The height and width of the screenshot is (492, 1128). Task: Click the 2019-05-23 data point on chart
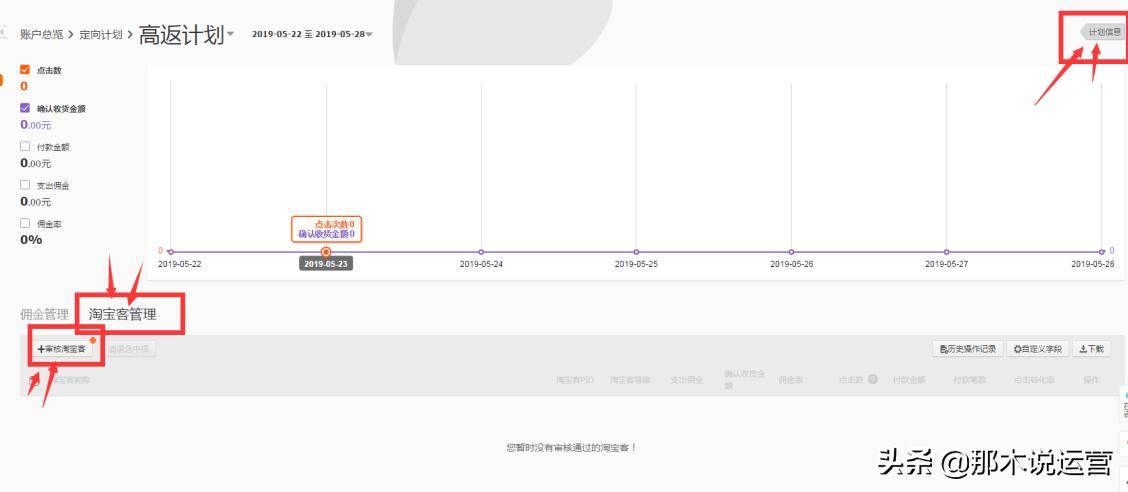(326, 252)
